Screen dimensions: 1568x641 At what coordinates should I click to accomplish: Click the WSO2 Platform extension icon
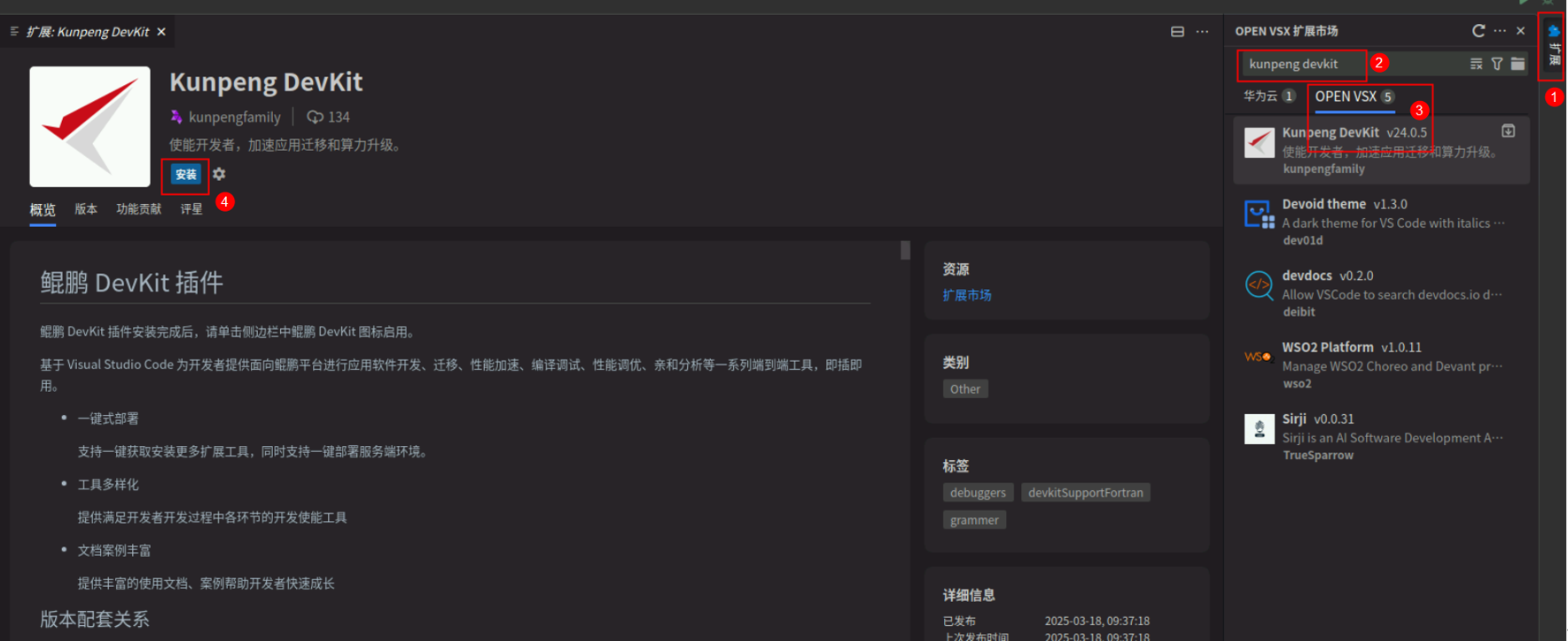coord(1259,356)
